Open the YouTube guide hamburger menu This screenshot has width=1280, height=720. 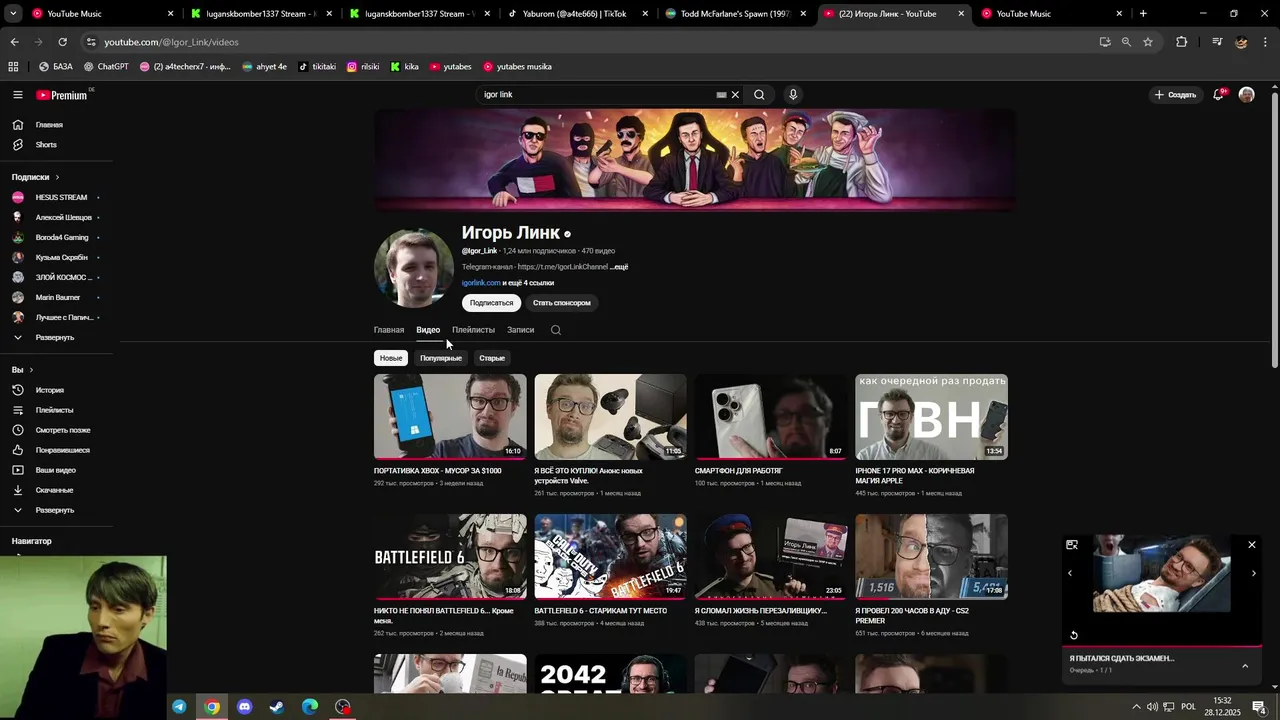[x=18, y=95]
